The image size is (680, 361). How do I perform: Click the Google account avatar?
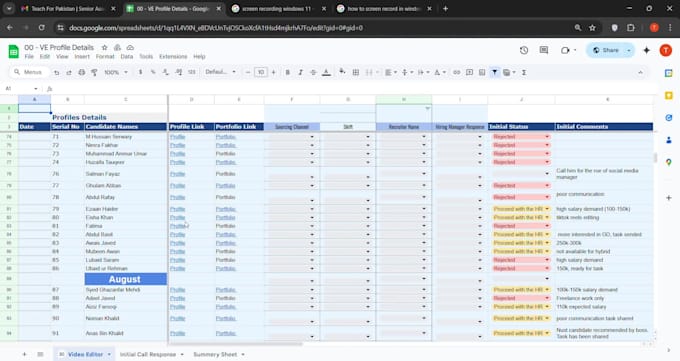[x=666, y=50]
